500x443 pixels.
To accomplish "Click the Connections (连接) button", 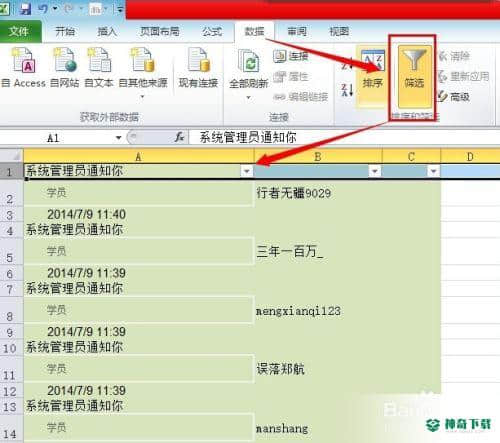I will [x=291, y=56].
